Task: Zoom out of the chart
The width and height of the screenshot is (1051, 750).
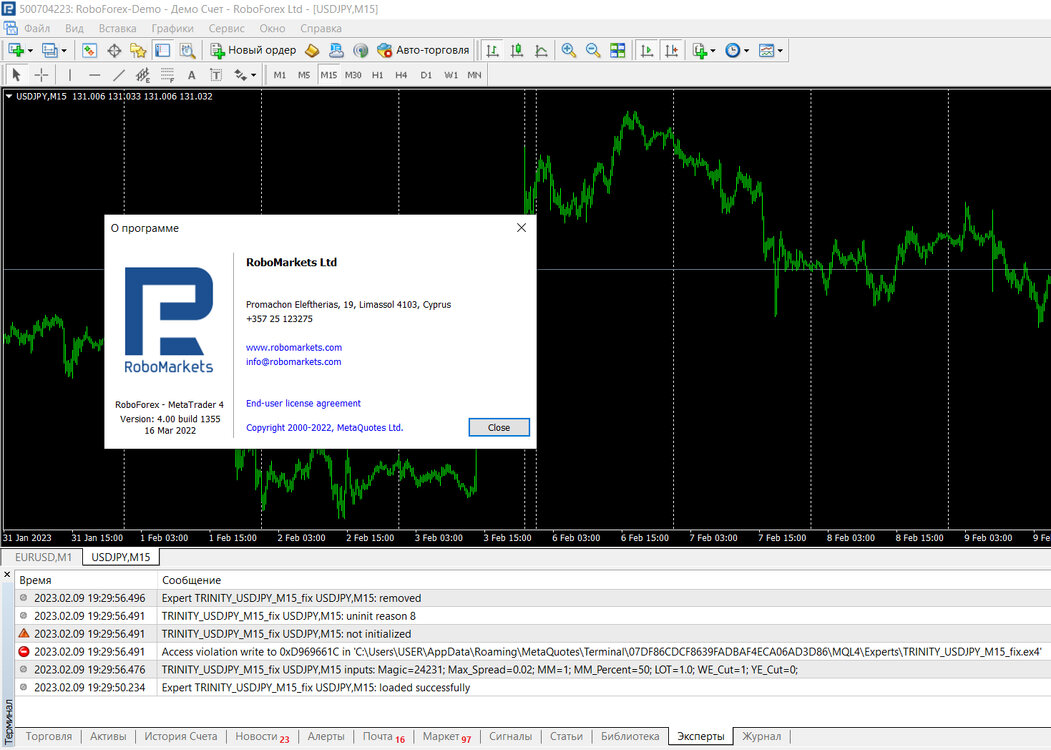Action: [x=593, y=50]
